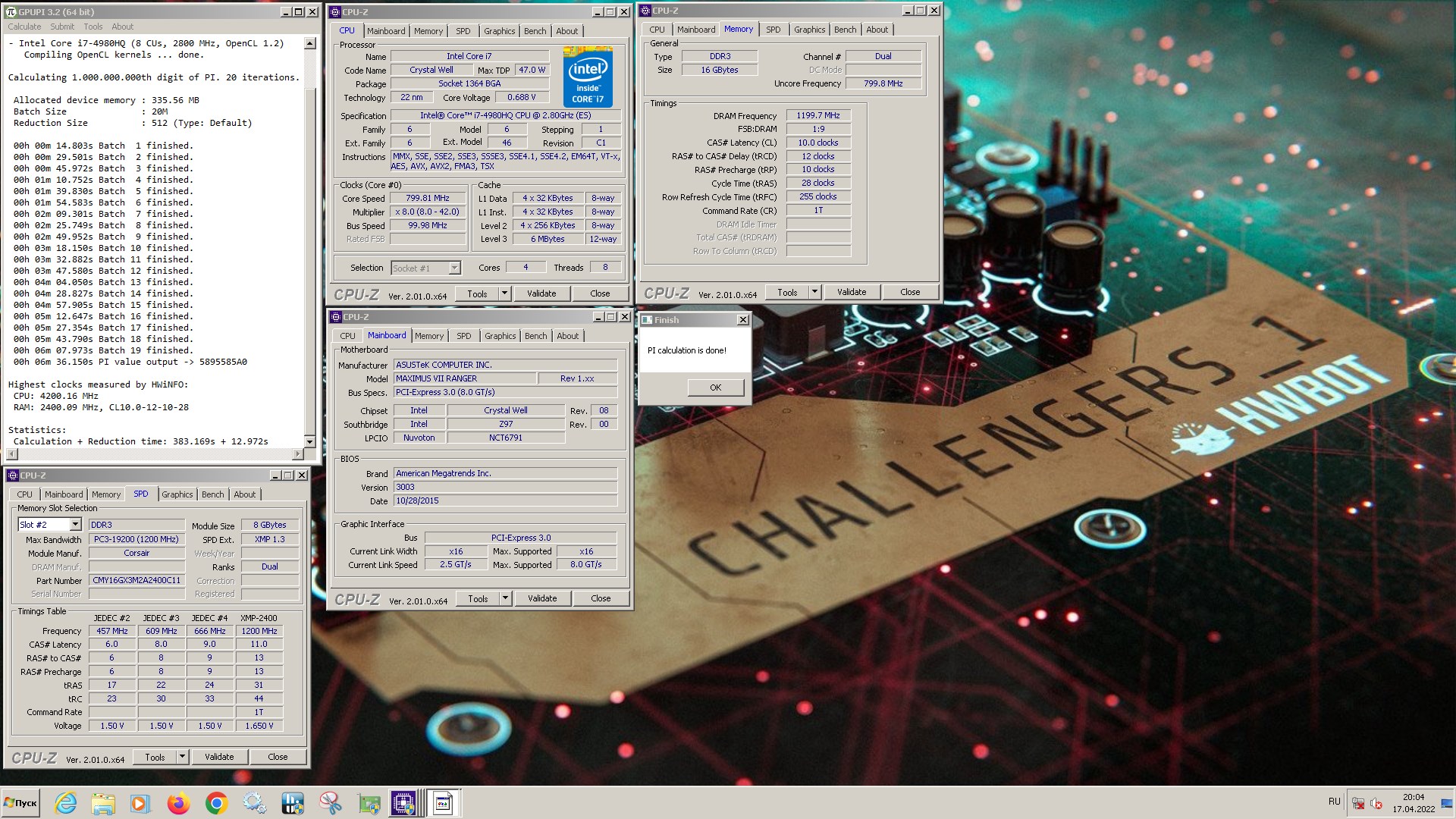
Task: Click the taskbar clock 20:04
Action: point(1413,798)
